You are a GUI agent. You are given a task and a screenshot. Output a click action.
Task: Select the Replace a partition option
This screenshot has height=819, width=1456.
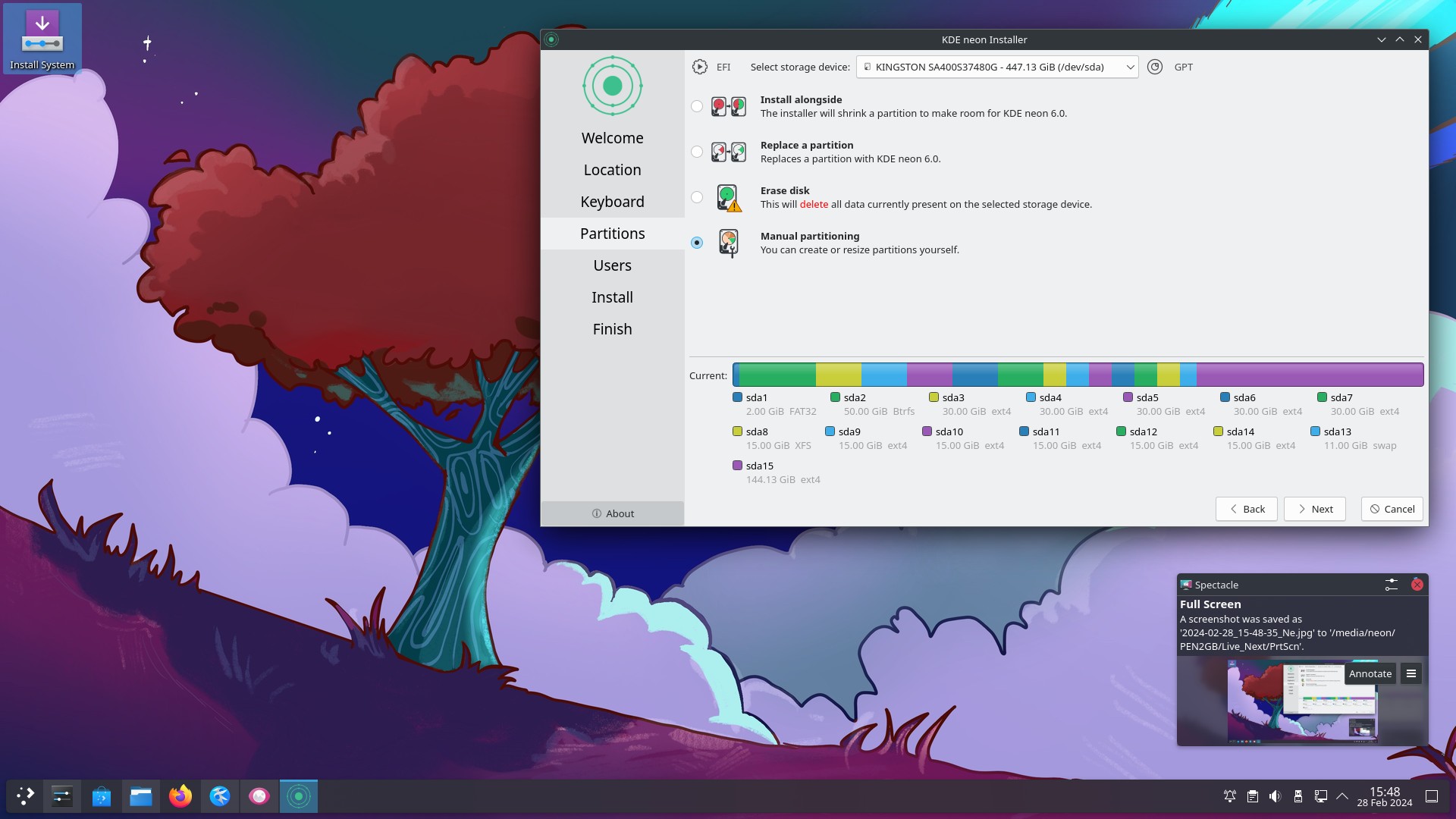point(697,152)
